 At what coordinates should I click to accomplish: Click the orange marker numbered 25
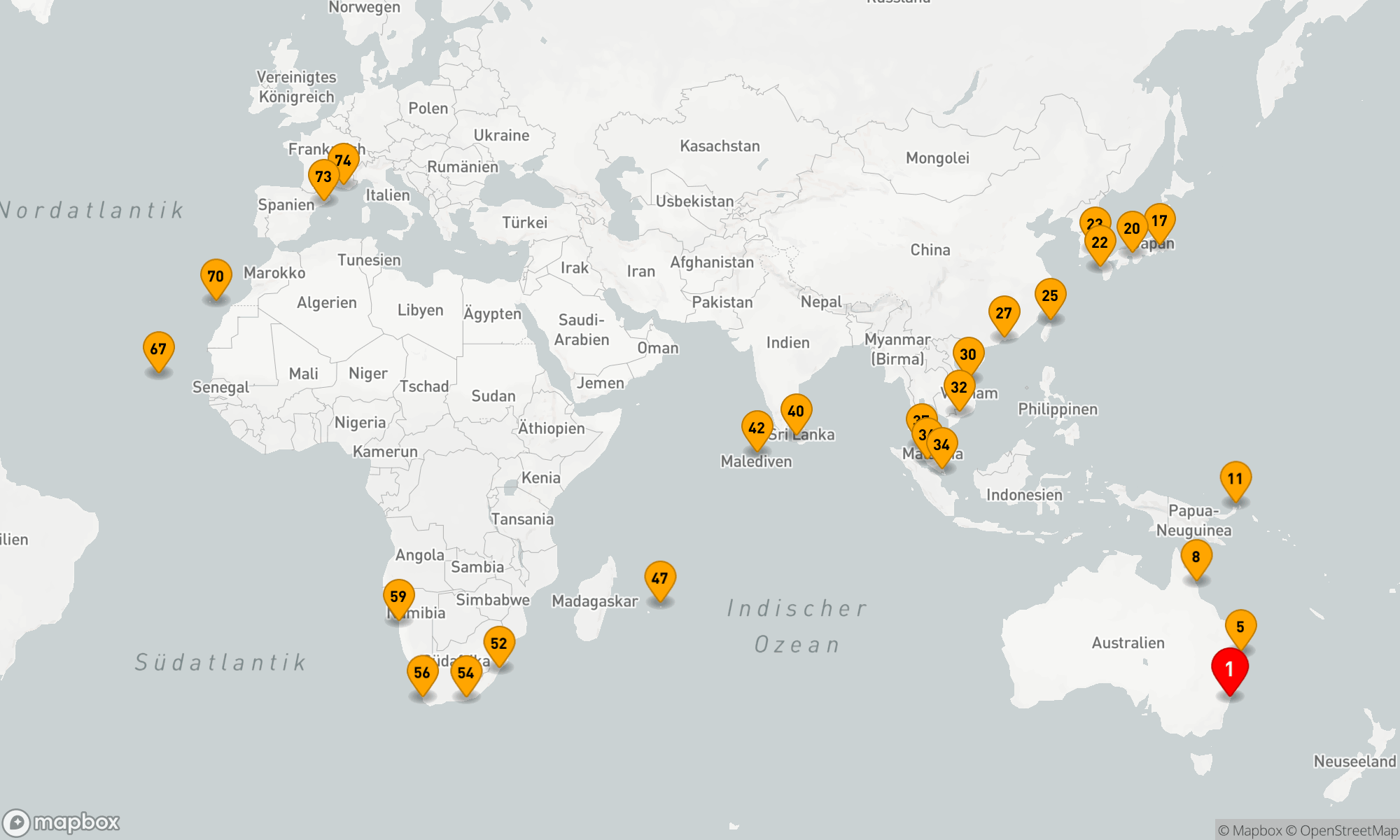(1049, 296)
